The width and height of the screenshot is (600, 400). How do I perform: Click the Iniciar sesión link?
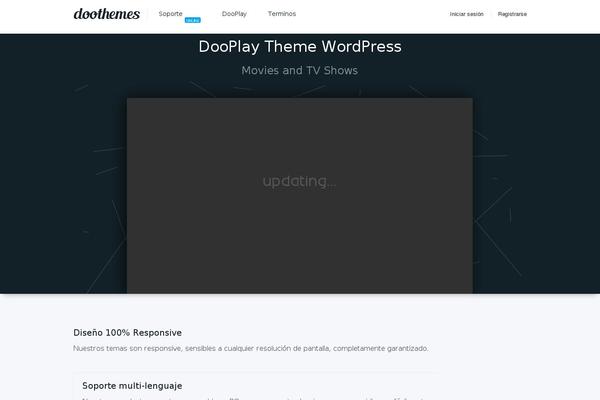(x=466, y=14)
